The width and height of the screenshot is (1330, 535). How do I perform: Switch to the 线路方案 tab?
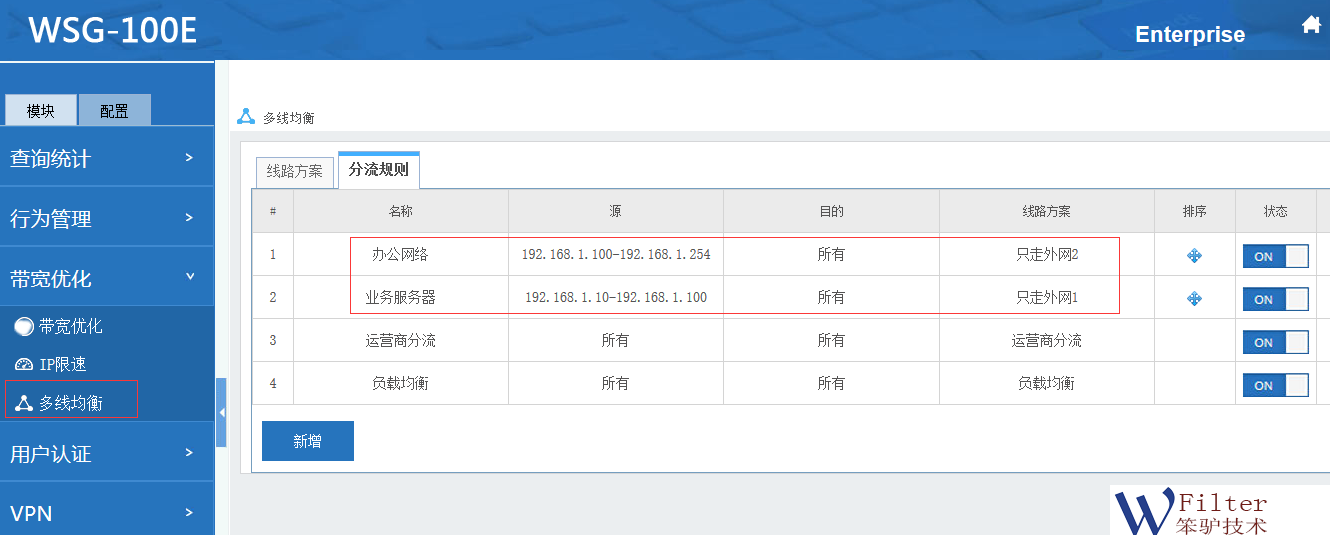(294, 171)
